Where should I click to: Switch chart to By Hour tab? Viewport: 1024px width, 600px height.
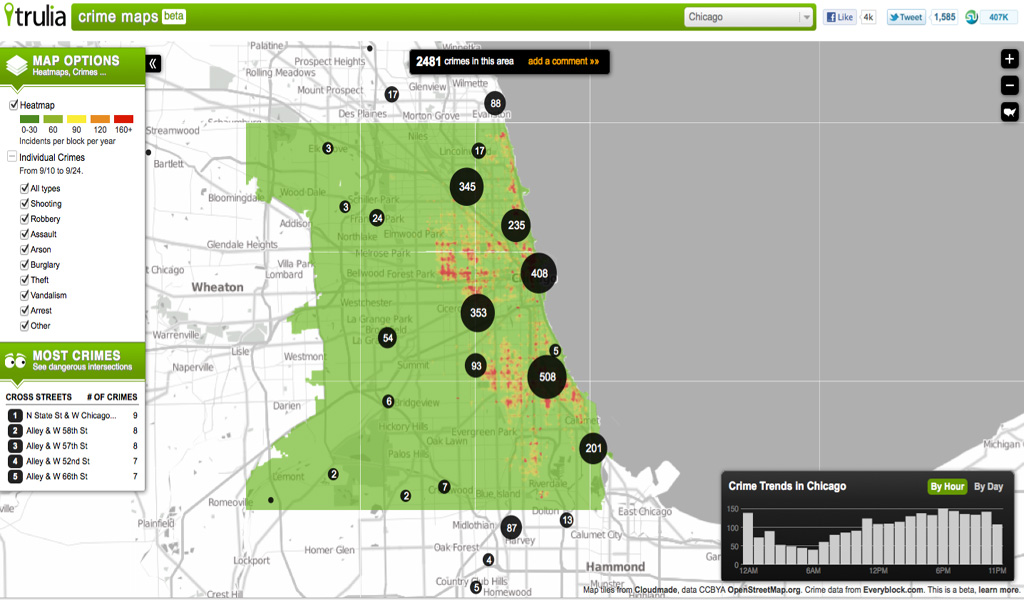click(947, 486)
